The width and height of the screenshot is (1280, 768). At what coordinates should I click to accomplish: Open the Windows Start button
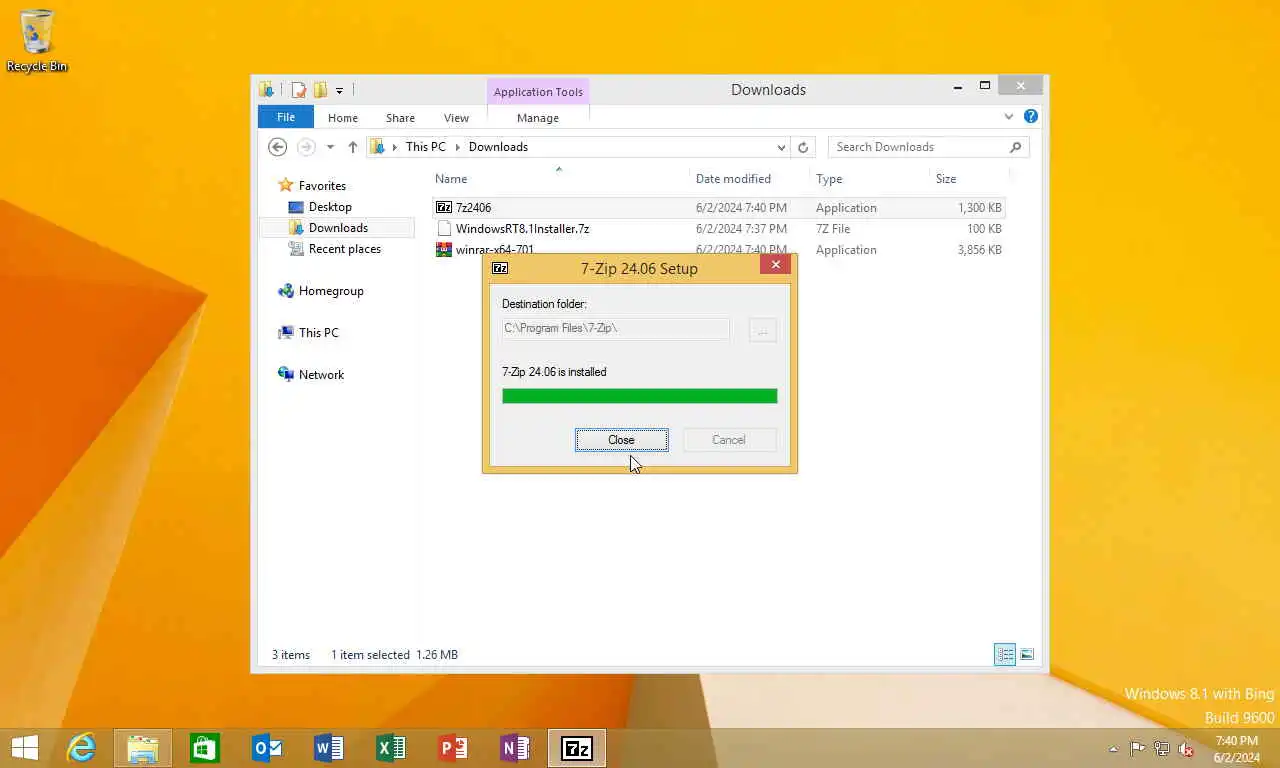tap(24, 748)
